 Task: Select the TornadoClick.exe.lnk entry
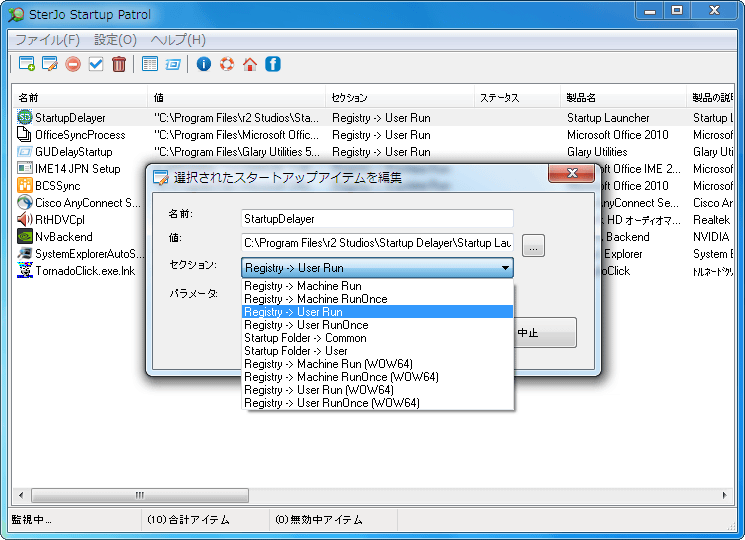point(85,271)
